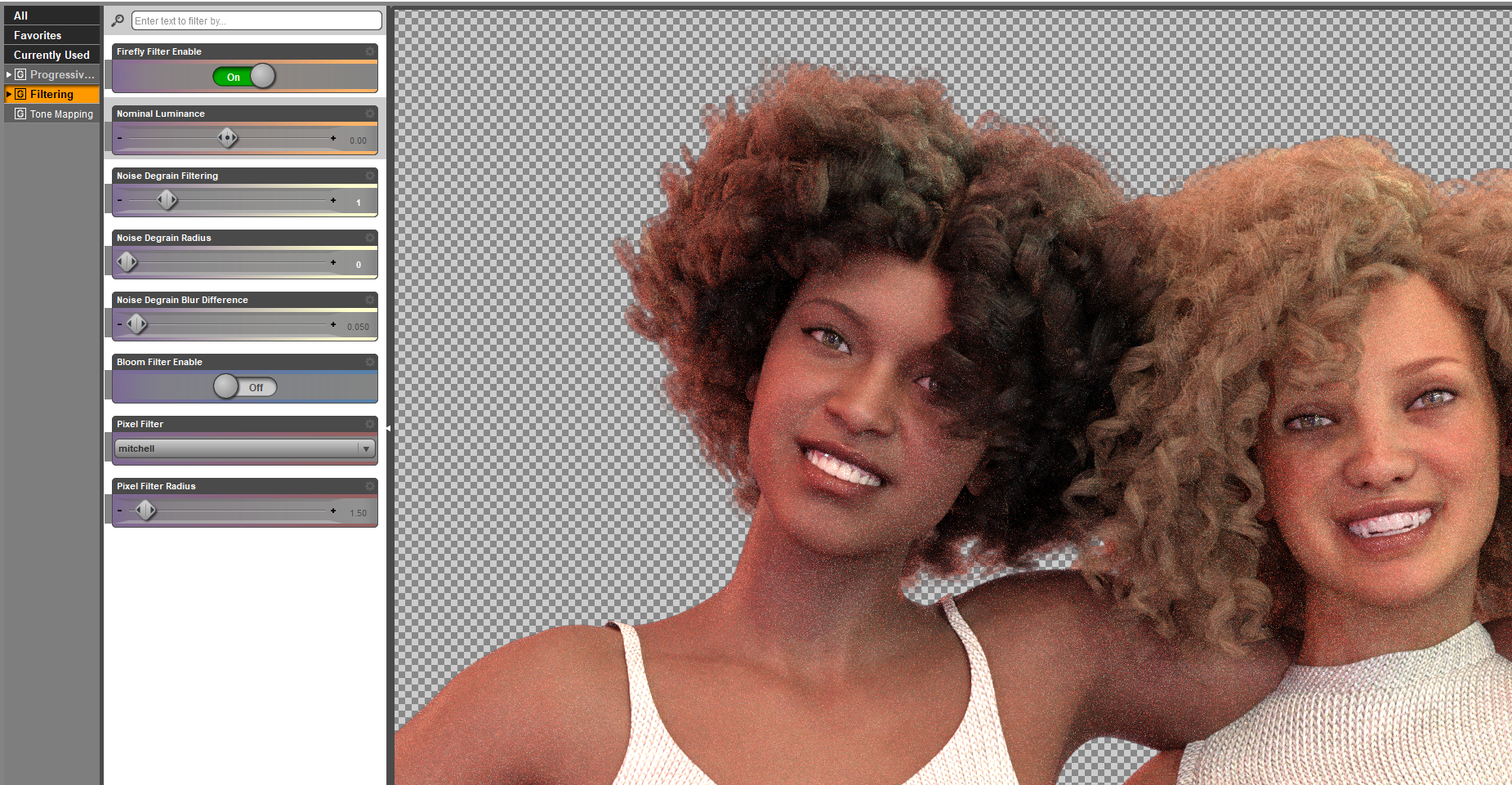
Task: Open Noise Degrain Blur Difference gear settings
Action: [370, 300]
